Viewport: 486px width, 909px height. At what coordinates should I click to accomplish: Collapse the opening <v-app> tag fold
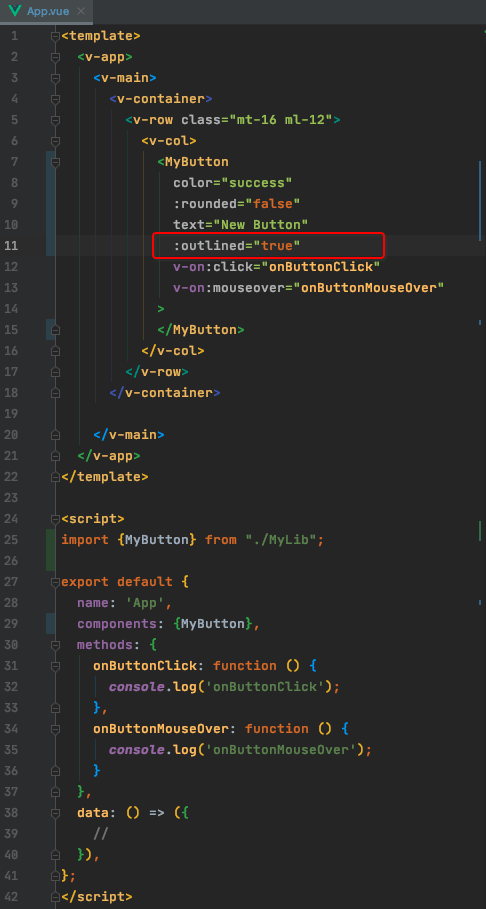pyautogui.click(x=55, y=57)
